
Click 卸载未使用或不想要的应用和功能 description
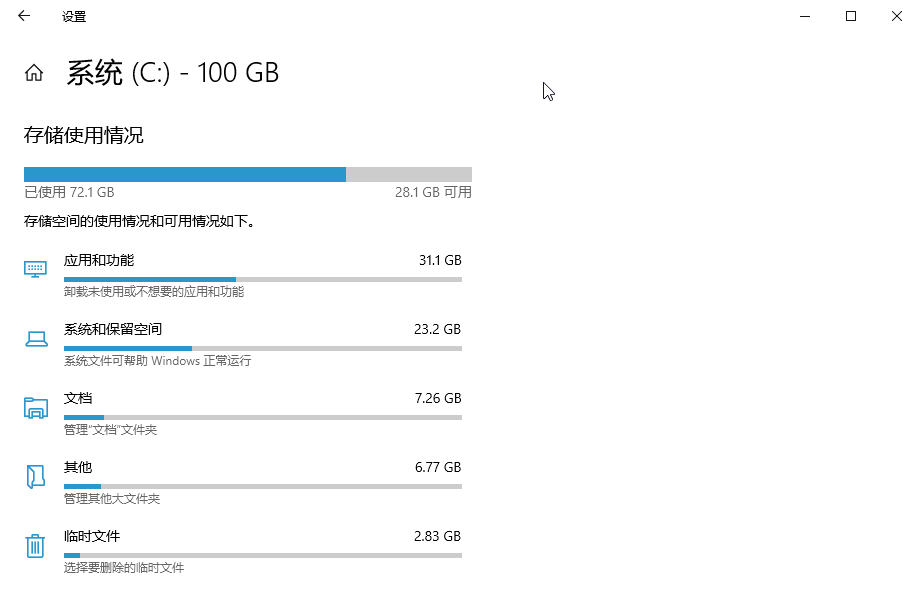tap(154, 292)
